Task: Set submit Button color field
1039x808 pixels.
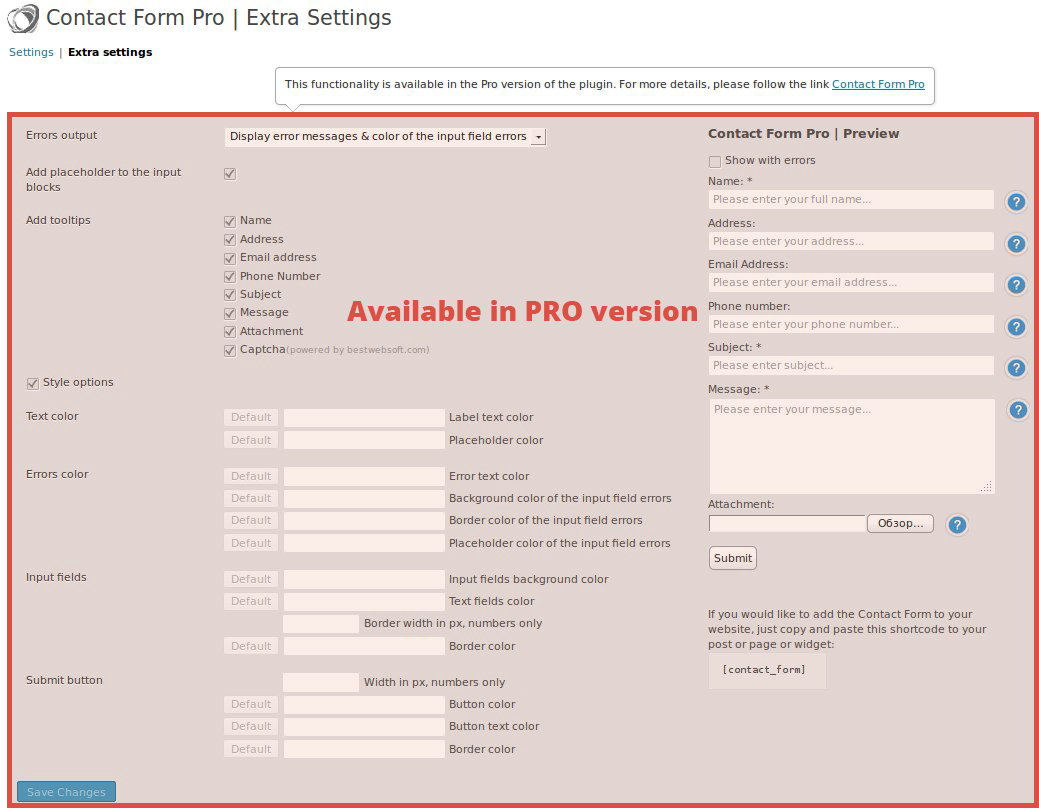Action: pos(364,704)
